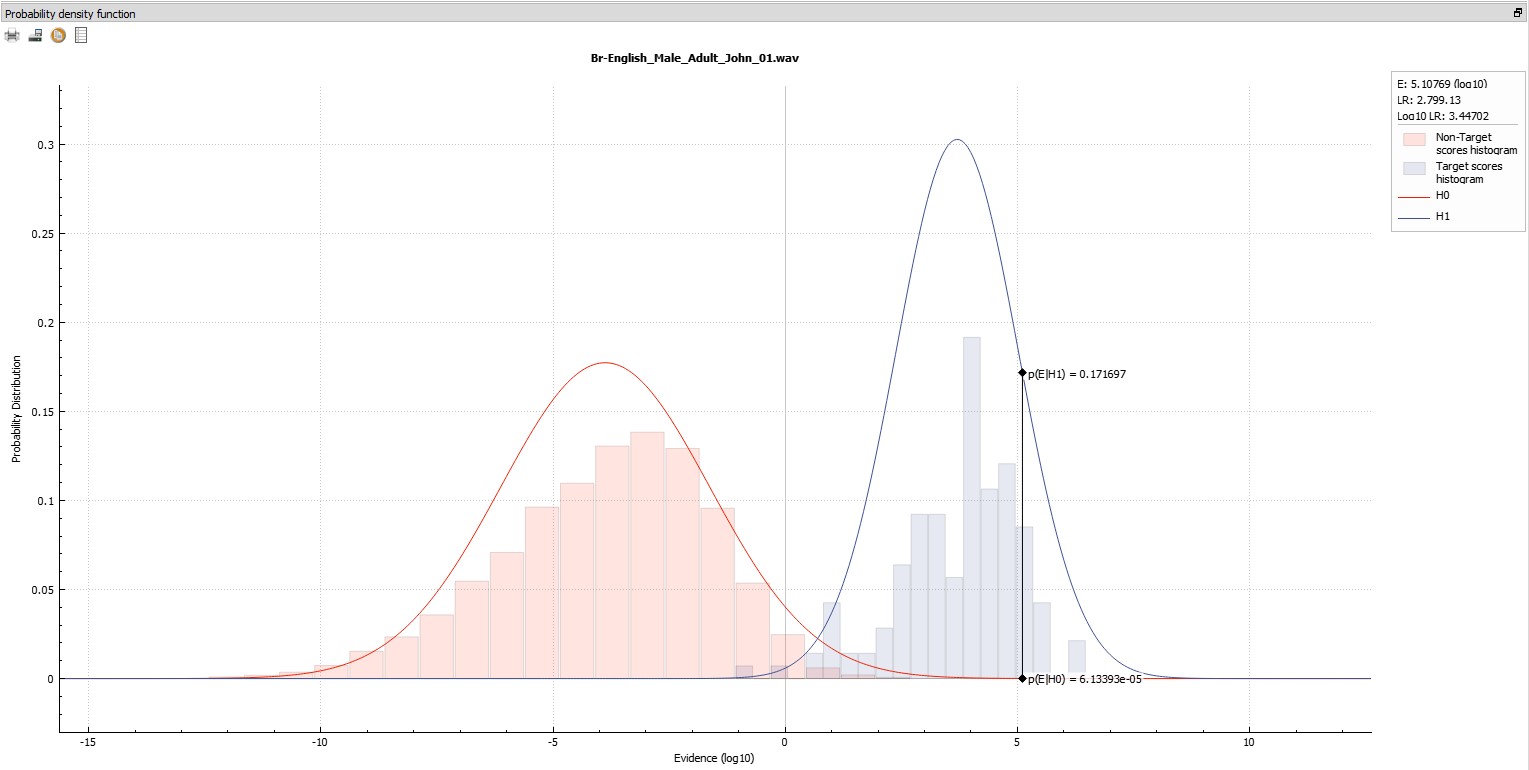The image size is (1529, 770).
Task: Click the y-axis tick label 0.05
Action: (x=42, y=590)
